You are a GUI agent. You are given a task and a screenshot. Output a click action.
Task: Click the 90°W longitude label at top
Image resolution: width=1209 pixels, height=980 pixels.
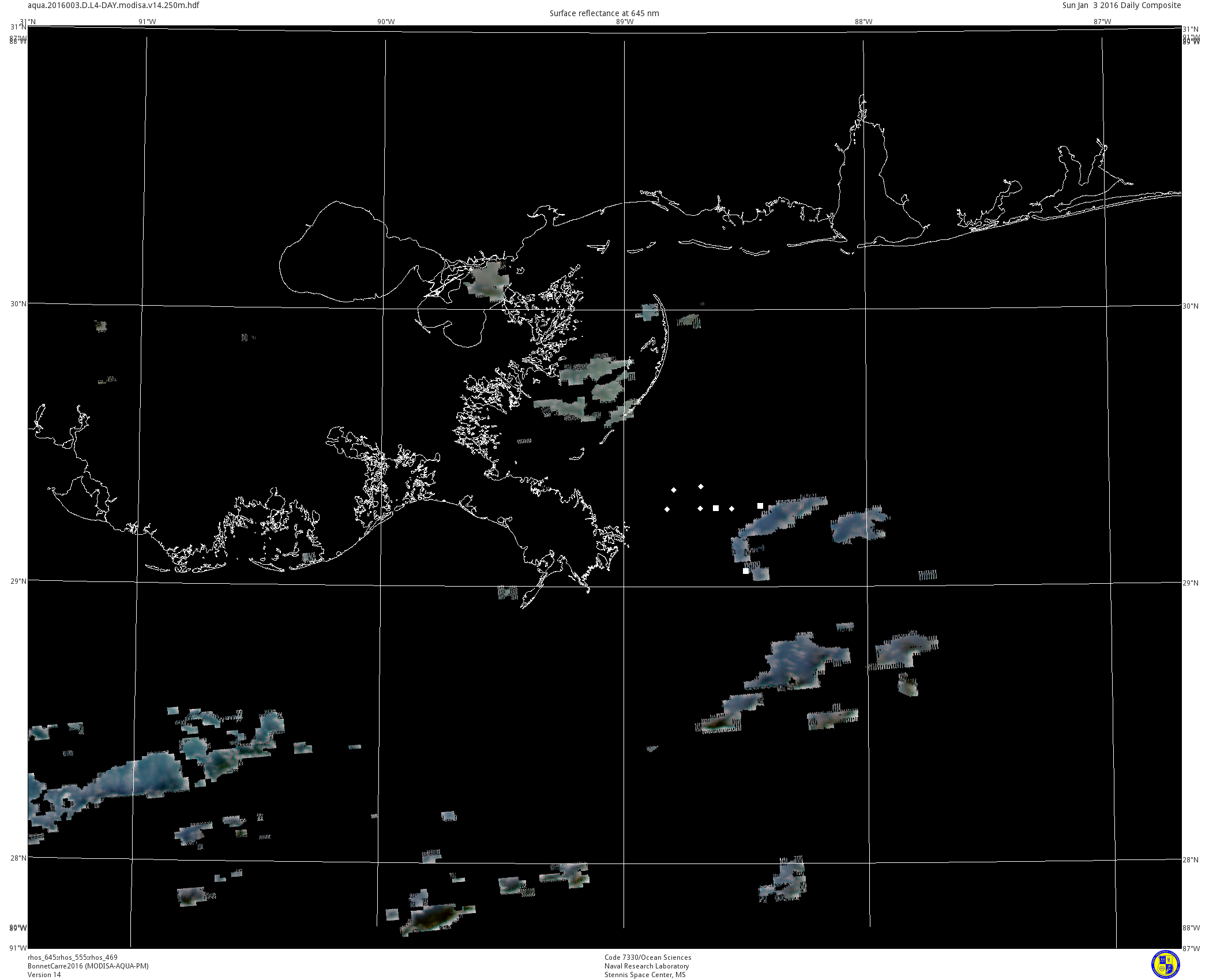pyautogui.click(x=386, y=22)
